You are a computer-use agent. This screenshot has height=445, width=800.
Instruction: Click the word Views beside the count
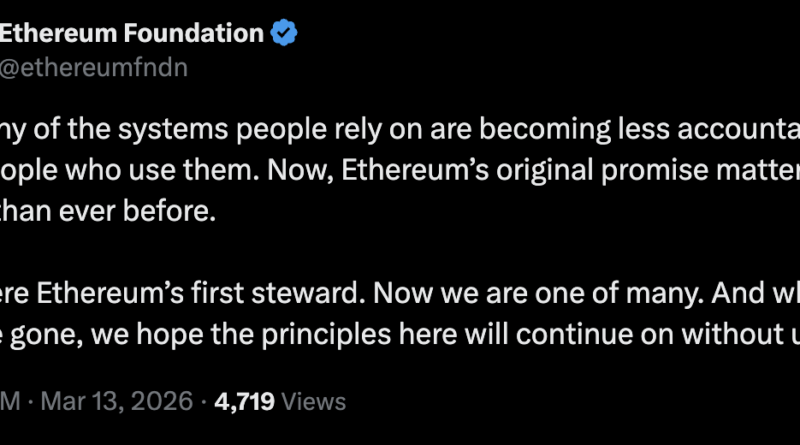coord(313,402)
